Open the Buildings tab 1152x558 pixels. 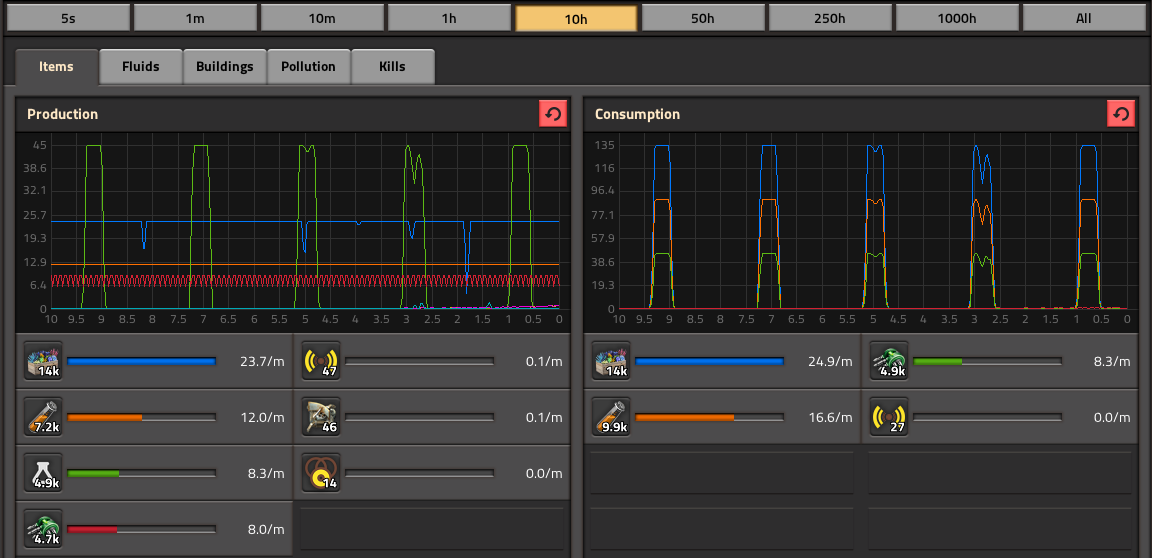coord(224,67)
